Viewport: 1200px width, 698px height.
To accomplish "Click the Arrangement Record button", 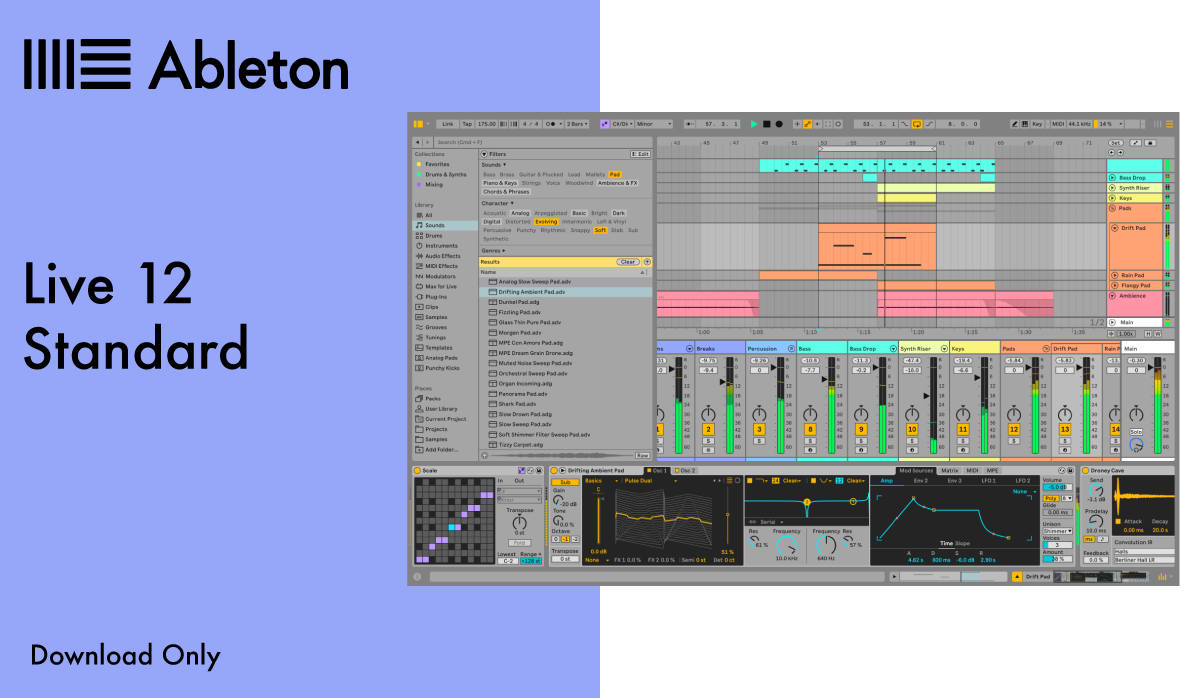I will (779, 124).
